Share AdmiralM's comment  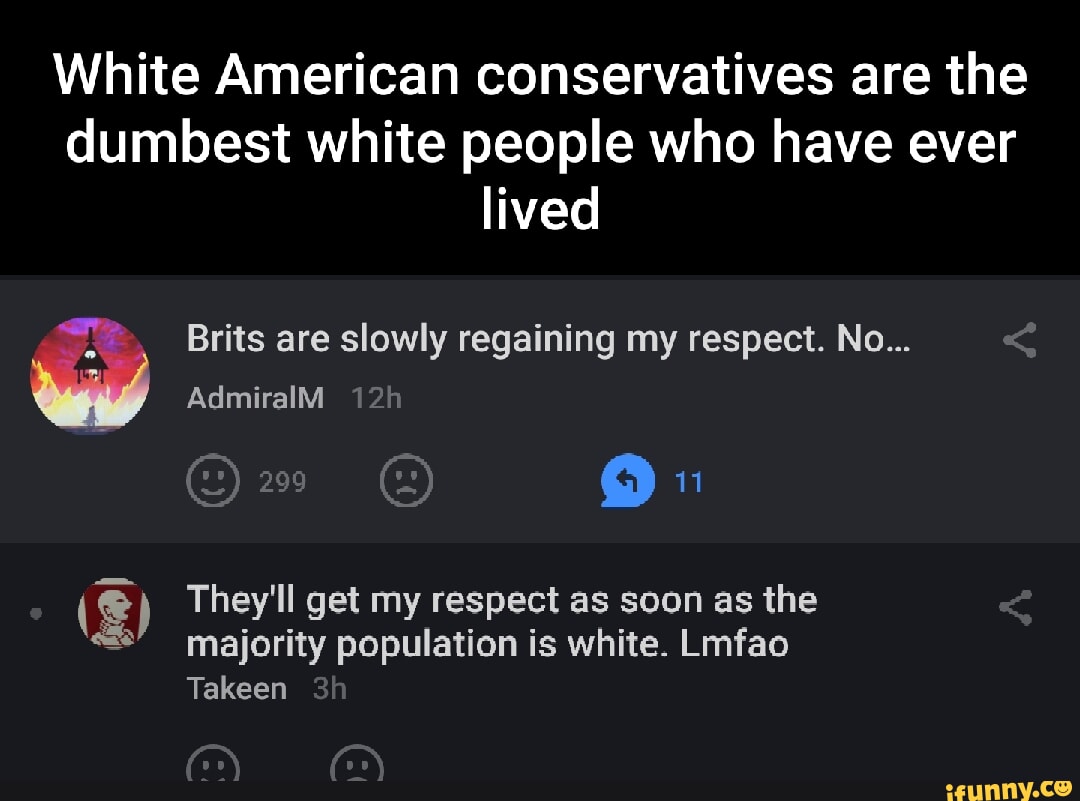1019,341
